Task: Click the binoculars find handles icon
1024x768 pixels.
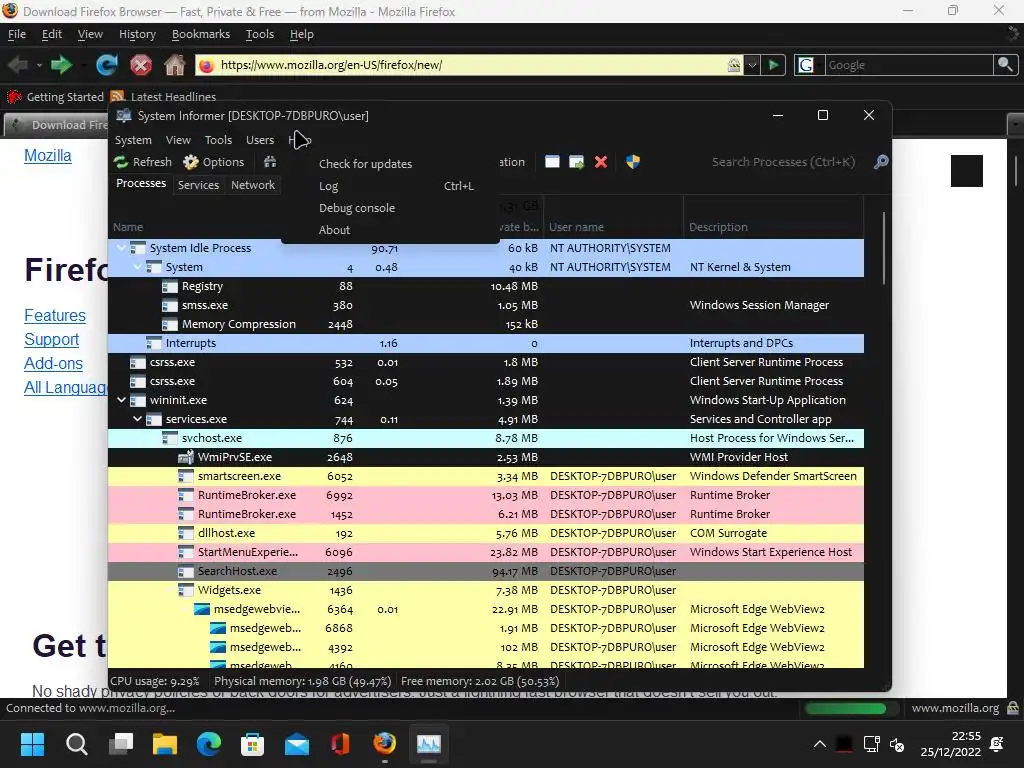Action: [270, 162]
